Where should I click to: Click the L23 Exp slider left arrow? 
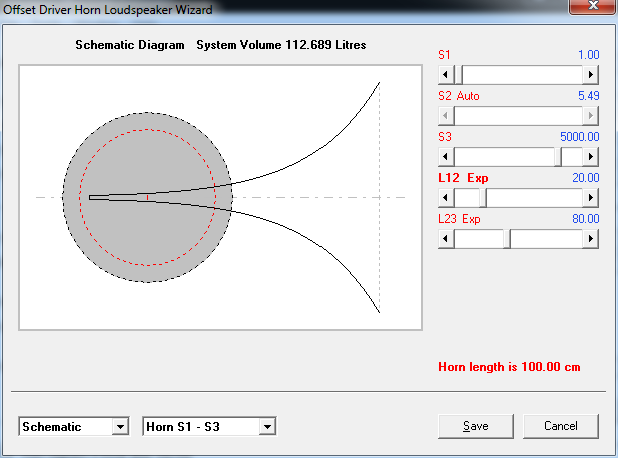pyautogui.click(x=446, y=238)
